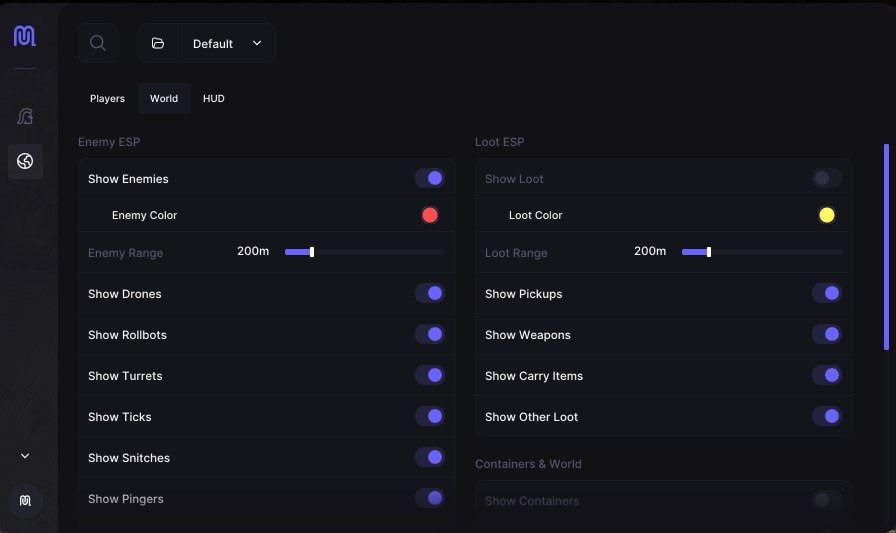Click the Enemy Range slider handle
896x533 pixels.
312,252
